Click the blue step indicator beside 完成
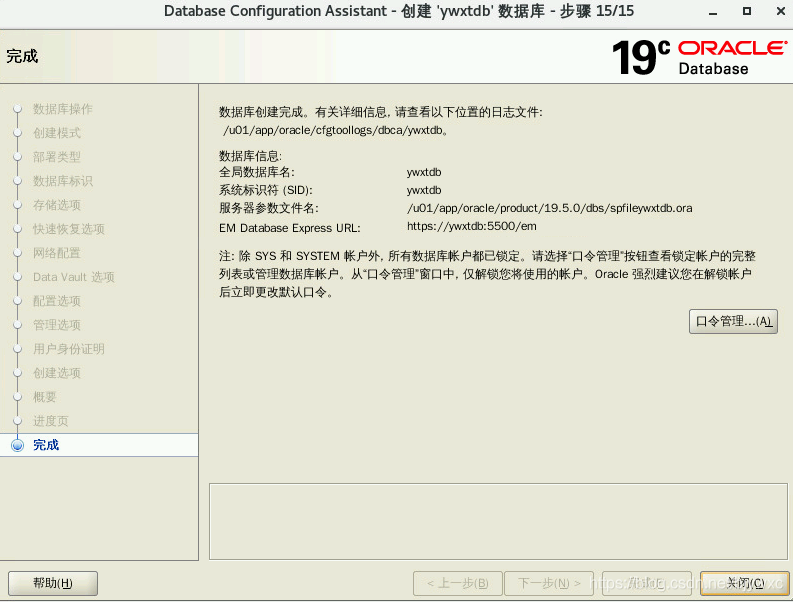The height and width of the screenshot is (602, 793). (x=18, y=445)
